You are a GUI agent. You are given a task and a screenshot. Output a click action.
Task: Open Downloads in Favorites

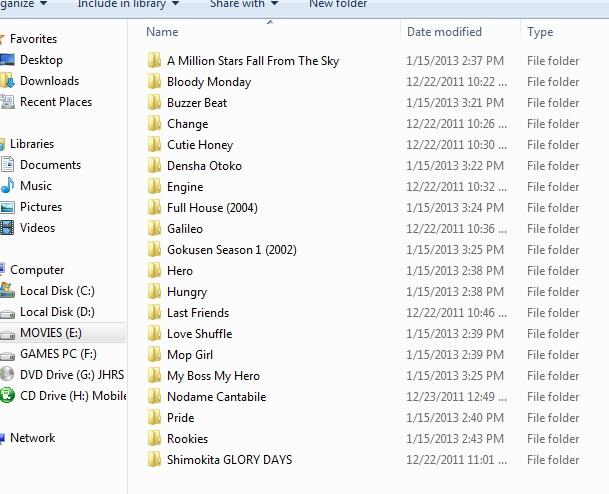point(49,81)
